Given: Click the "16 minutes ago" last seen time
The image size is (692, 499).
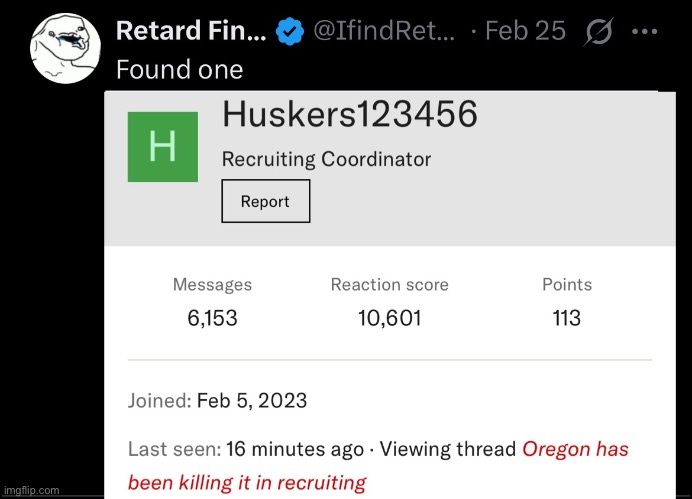Looking at the screenshot, I should tap(295, 449).
